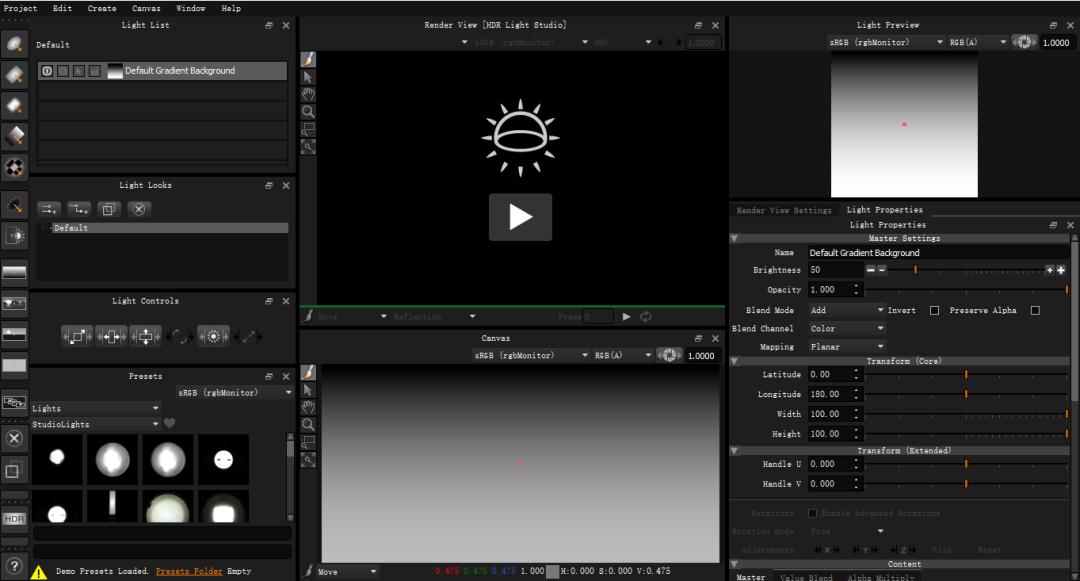Click the help question mark icon

14,566
